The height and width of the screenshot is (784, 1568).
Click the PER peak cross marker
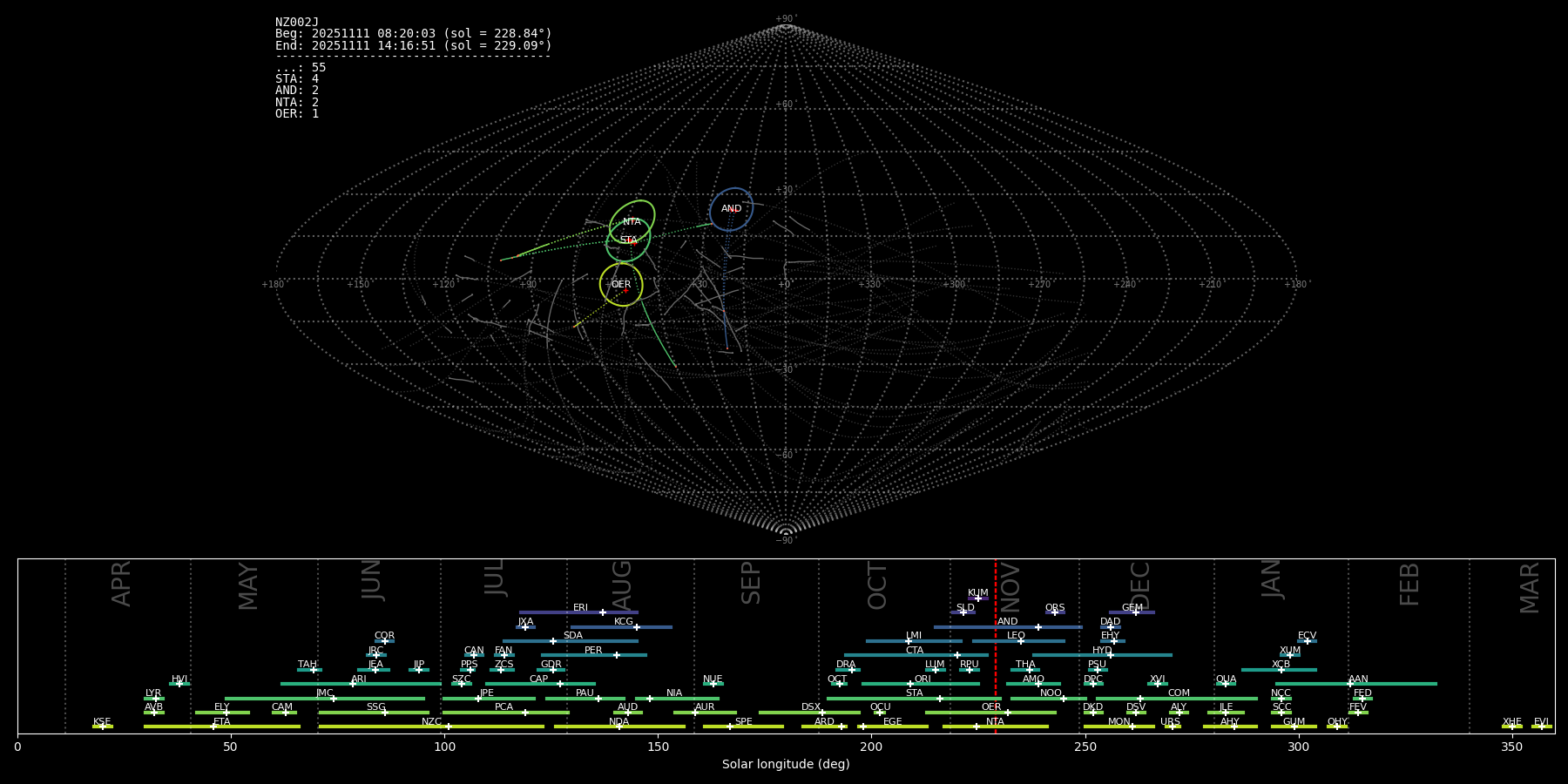617,655
